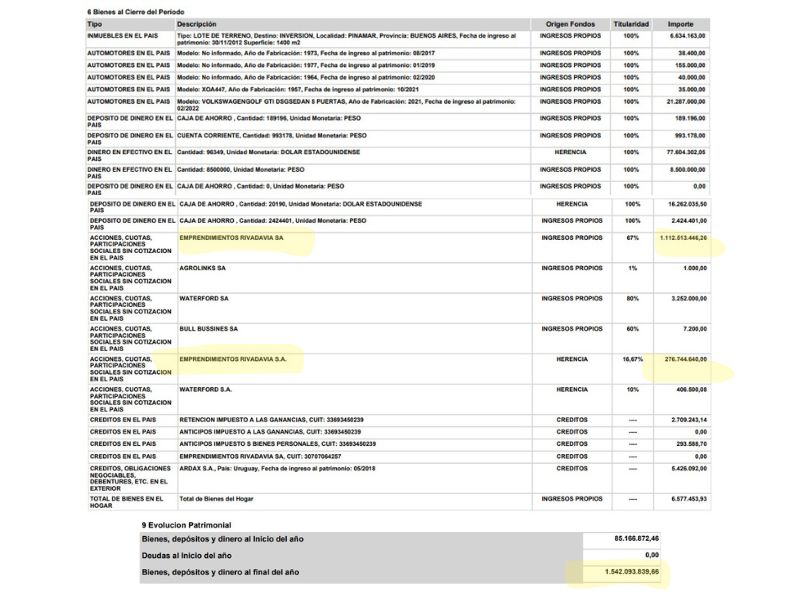Viewport: 800px width, 600px height.
Task: Click the amount "16.262.035,50"
Action: (x=688, y=204)
